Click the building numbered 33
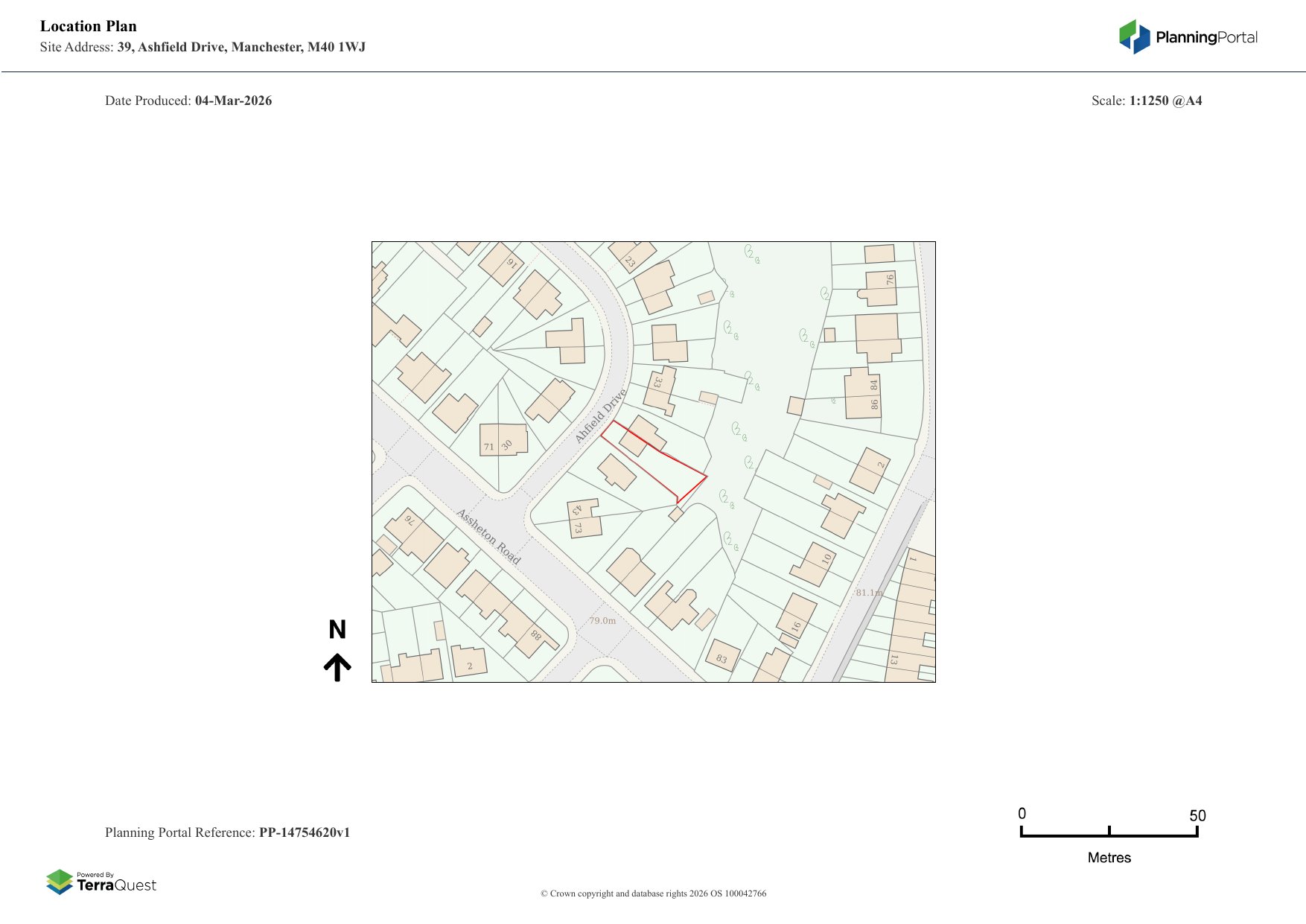 pos(660,389)
